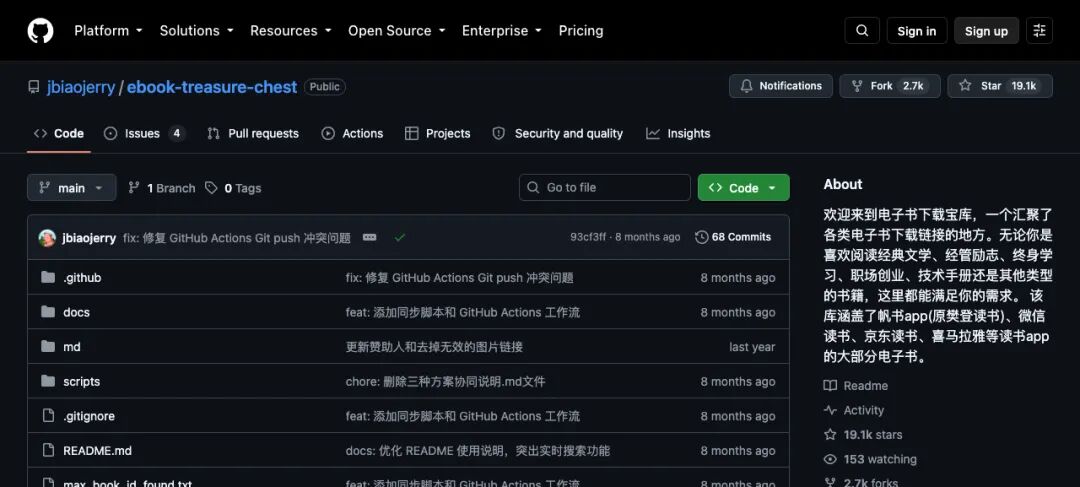The image size is (1080, 487).
Task: Star the ebook-treasure-chest repository
Action: pyautogui.click(x=999, y=86)
